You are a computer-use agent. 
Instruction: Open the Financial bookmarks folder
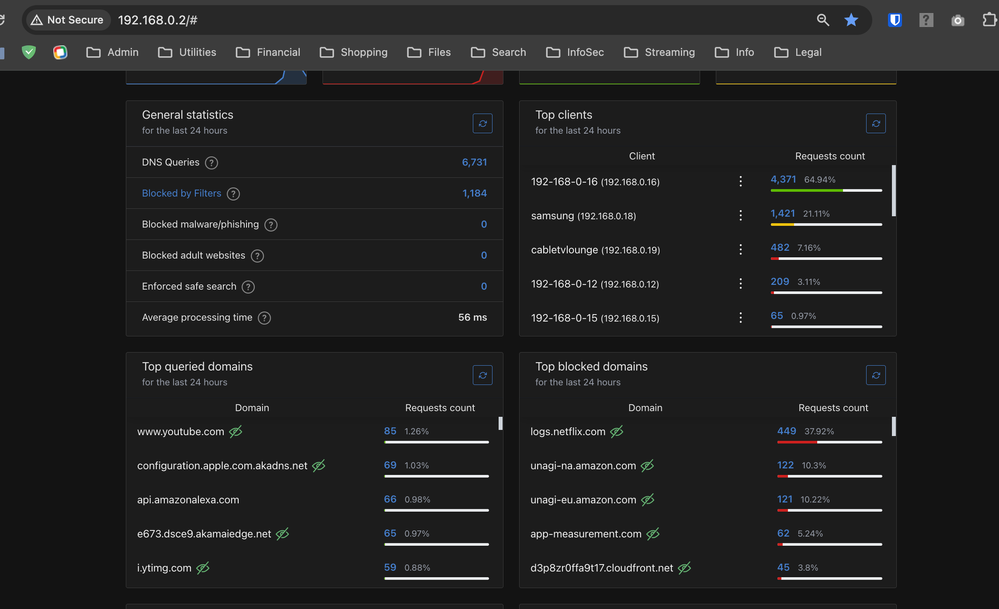pos(268,52)
